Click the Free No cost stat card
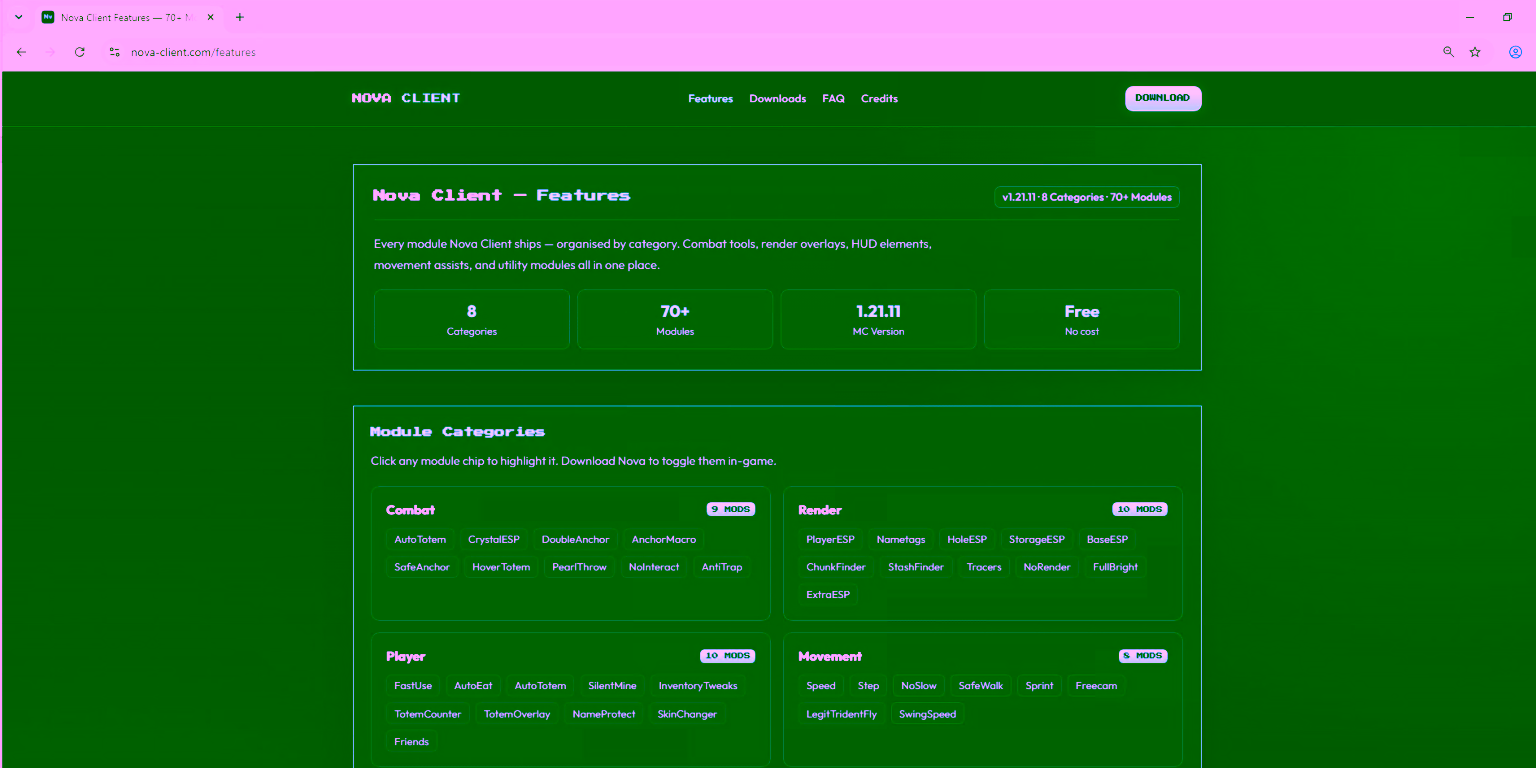This screenshot has height=768, width=1536. pyautogui.click(x=1082, y=320)
